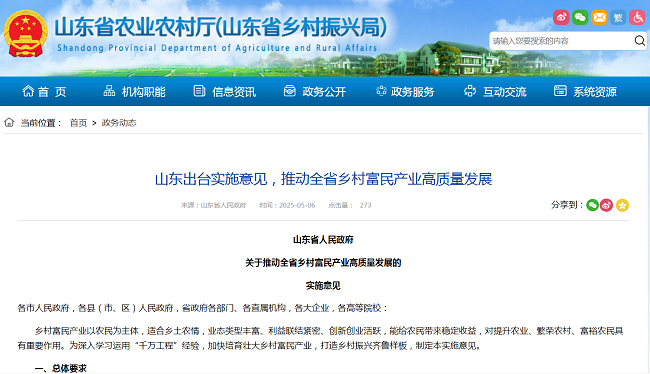Click the English department name subtitle
The height and width of the screenshot is (374, 650).
pos(217,48)
